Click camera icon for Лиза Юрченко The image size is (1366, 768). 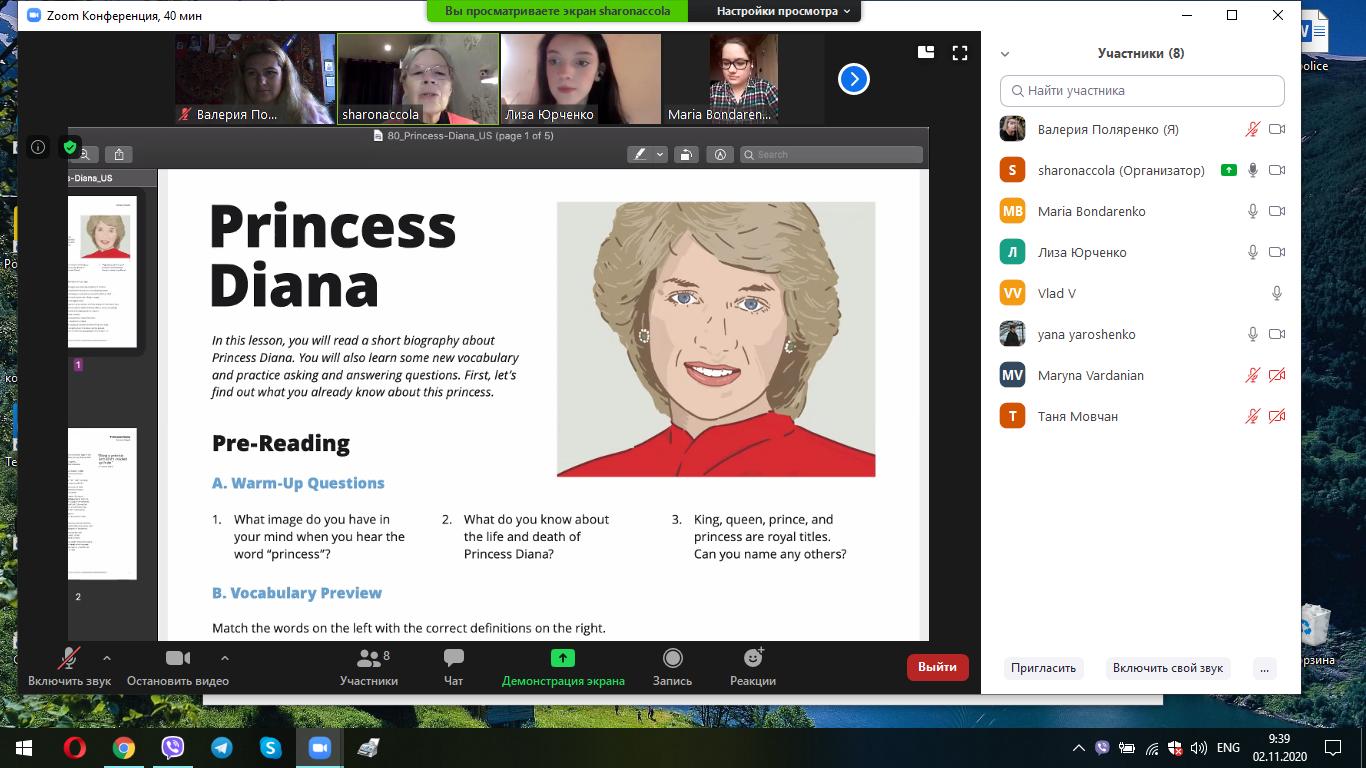point(1277,252)
